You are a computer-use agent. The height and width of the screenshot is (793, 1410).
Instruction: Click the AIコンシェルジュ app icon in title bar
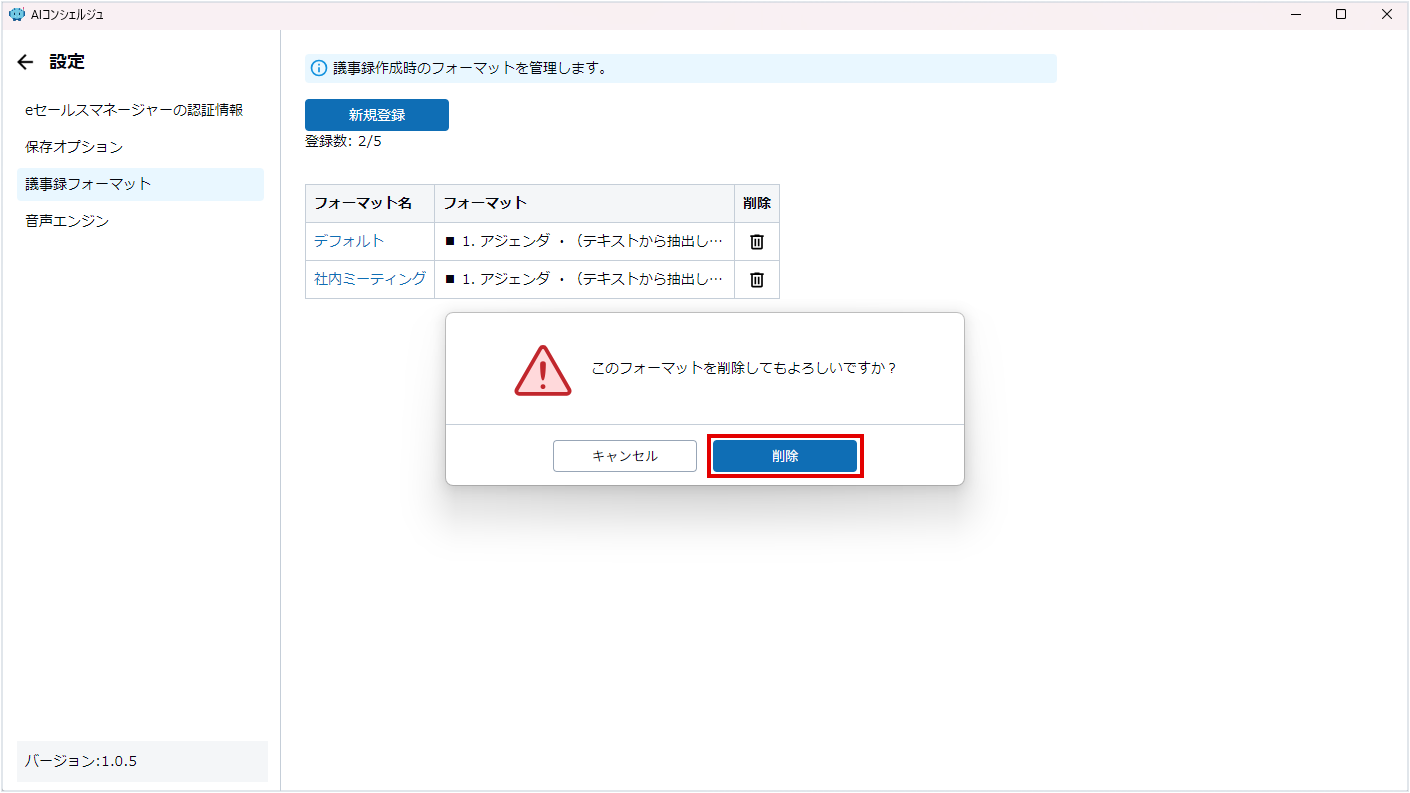(x=16, y=15)
